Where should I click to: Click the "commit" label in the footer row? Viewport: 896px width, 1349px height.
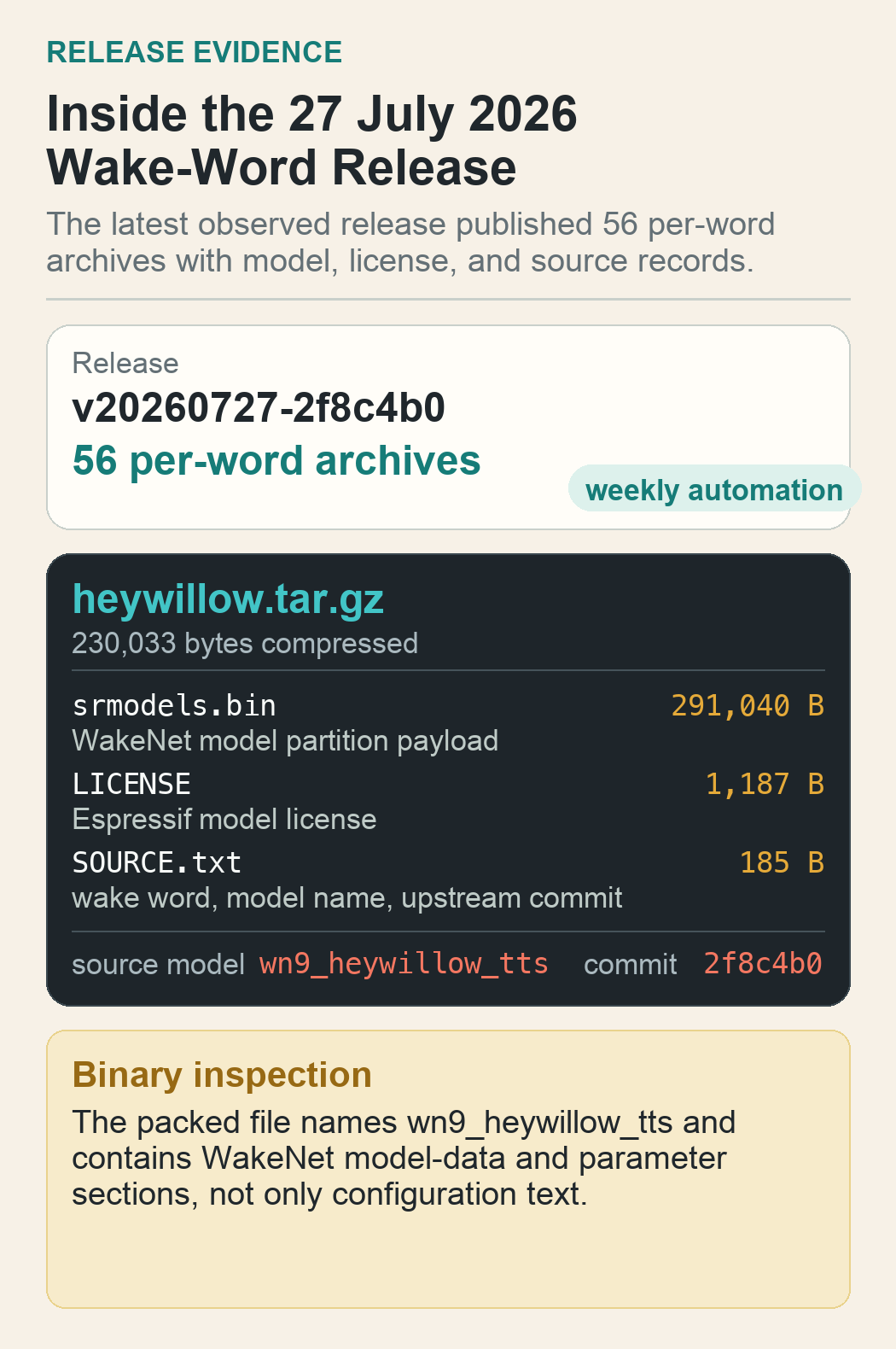631,964
